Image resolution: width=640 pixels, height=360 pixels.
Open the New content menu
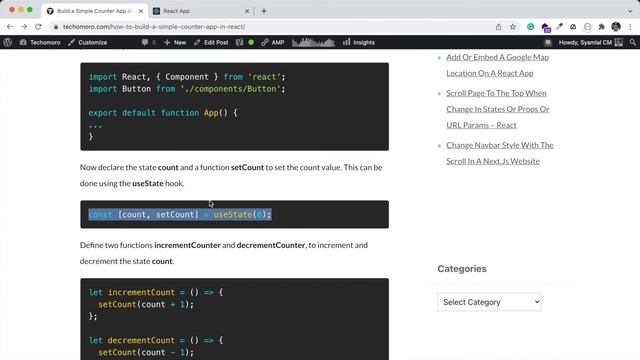(175, 42)
